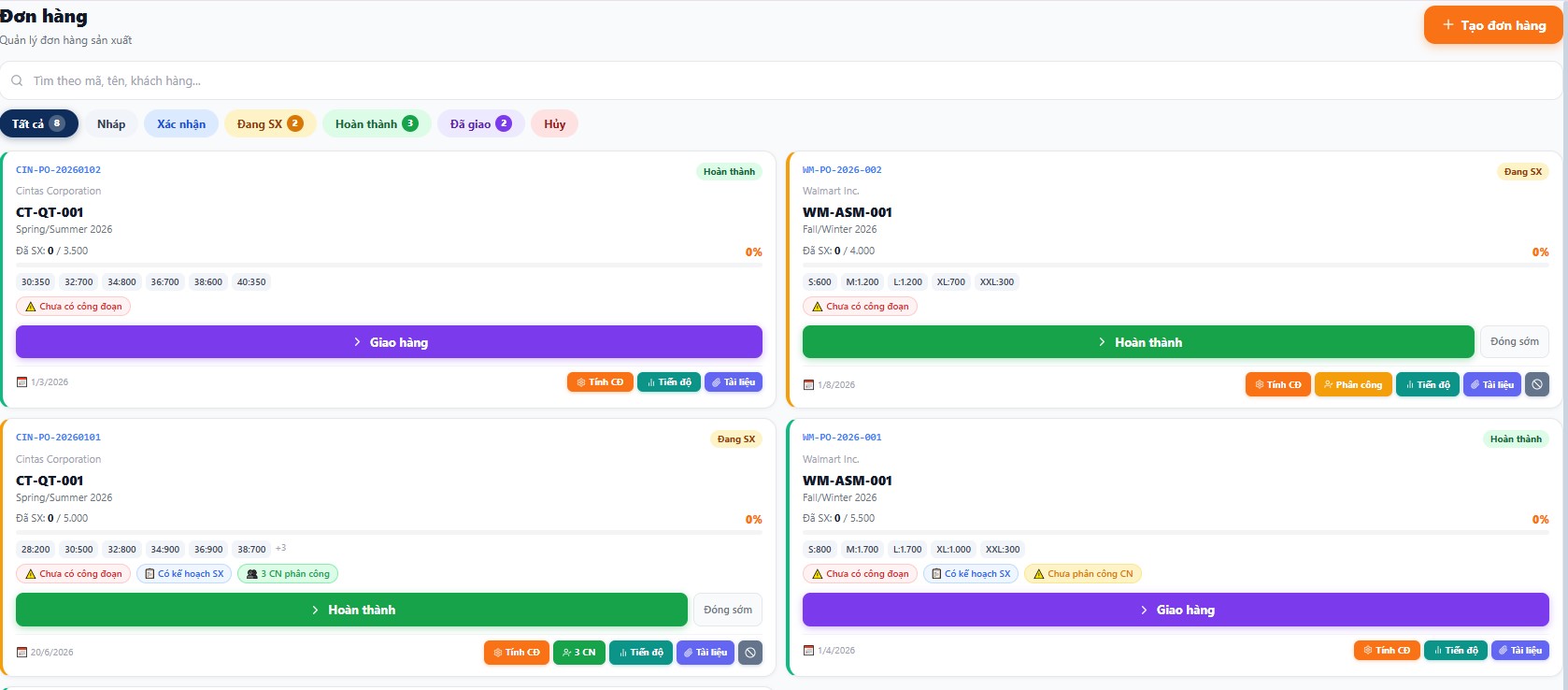
Task: Filter by Đang SX status
Action: [x=269, y=123]
